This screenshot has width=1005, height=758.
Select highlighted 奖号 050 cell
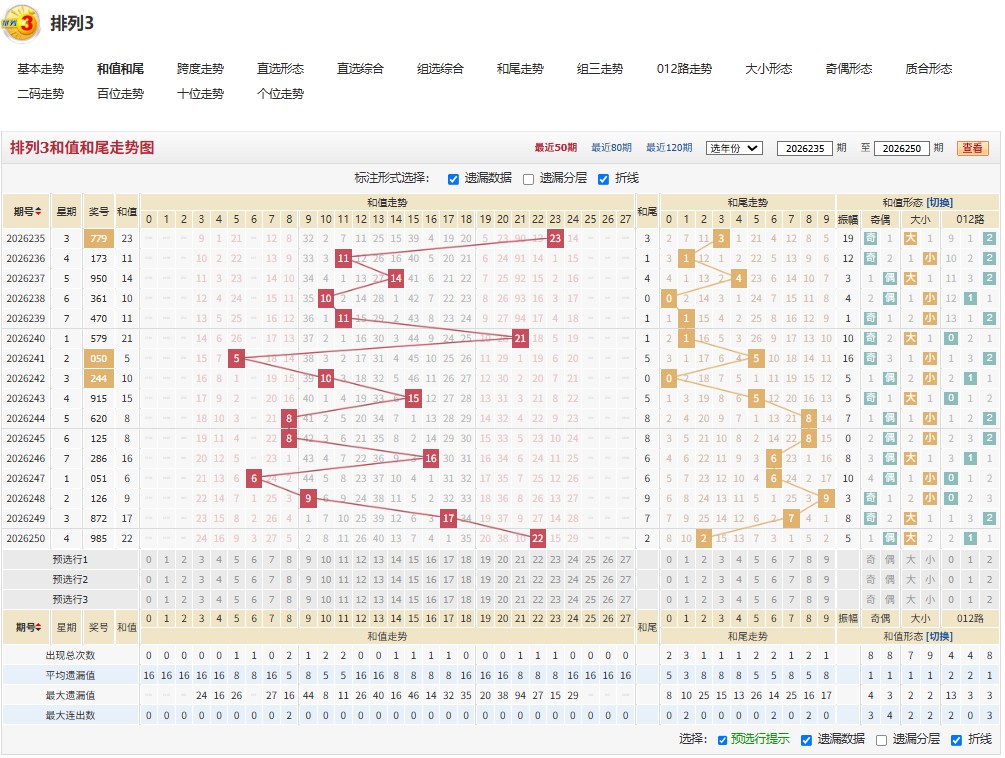[99, 358]
